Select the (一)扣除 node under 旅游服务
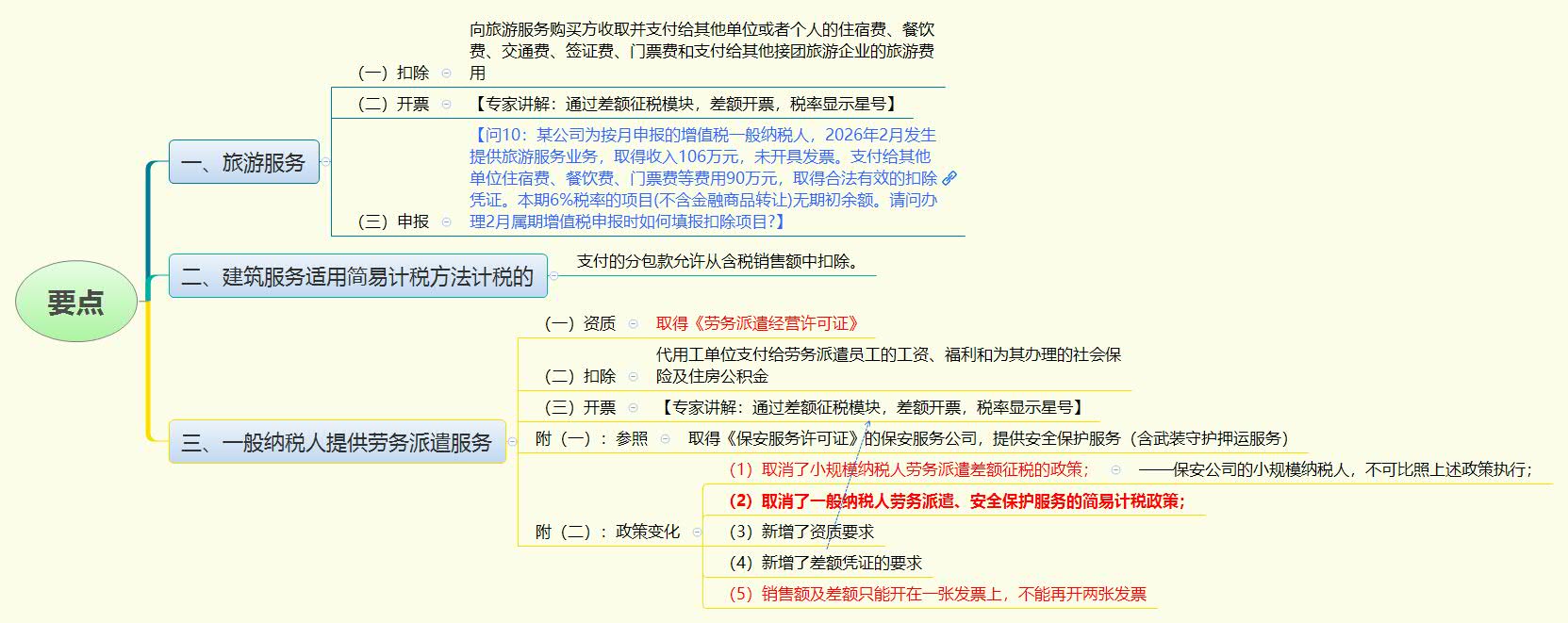This screenshot has width=1568, height=623. [x=393, y=73]
